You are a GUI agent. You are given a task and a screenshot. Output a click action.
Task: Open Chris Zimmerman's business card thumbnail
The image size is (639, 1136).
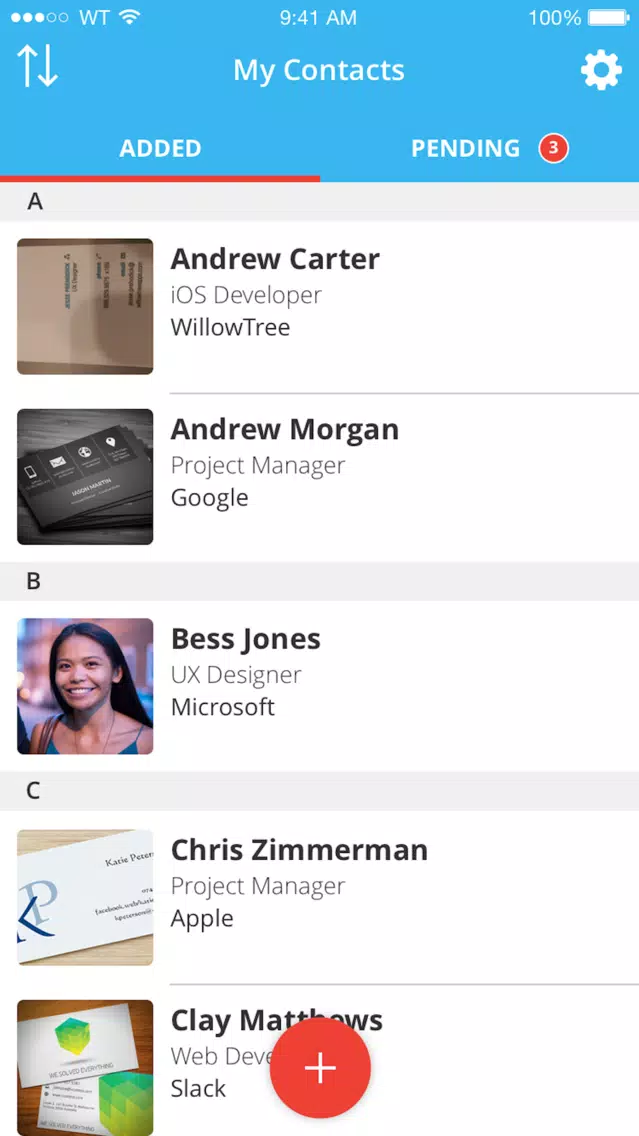point(85,897)
